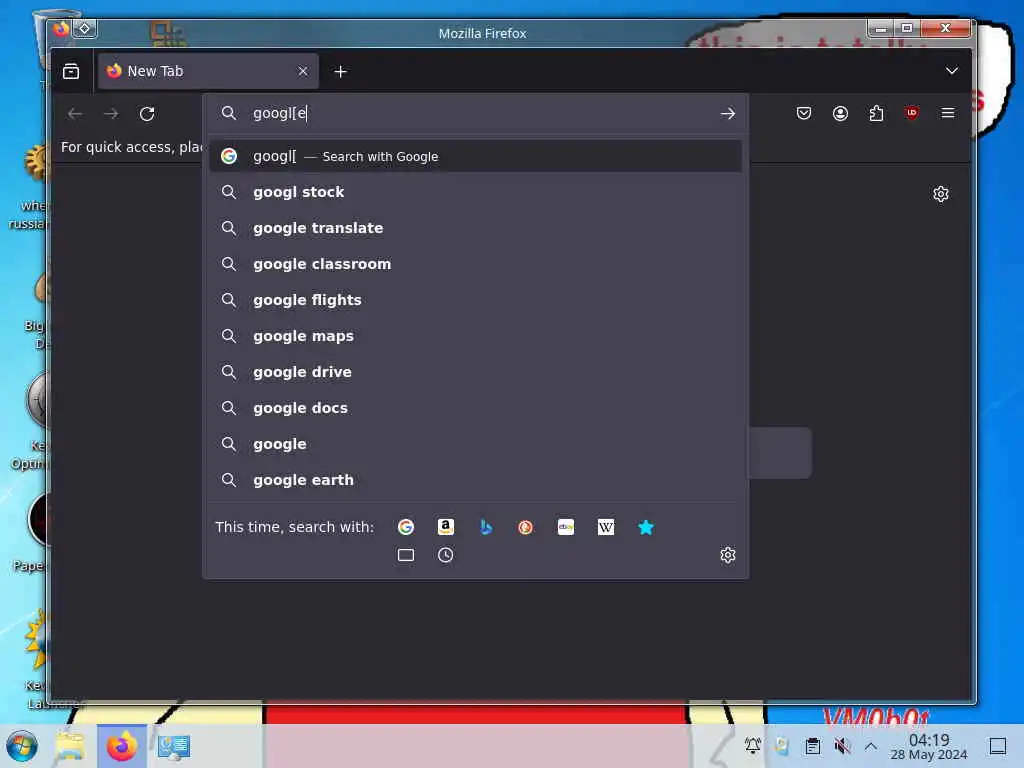The height and width of the screenshot is (768, 1024).
Task: Click the address bar text field
Action: (x=480, y=114)
